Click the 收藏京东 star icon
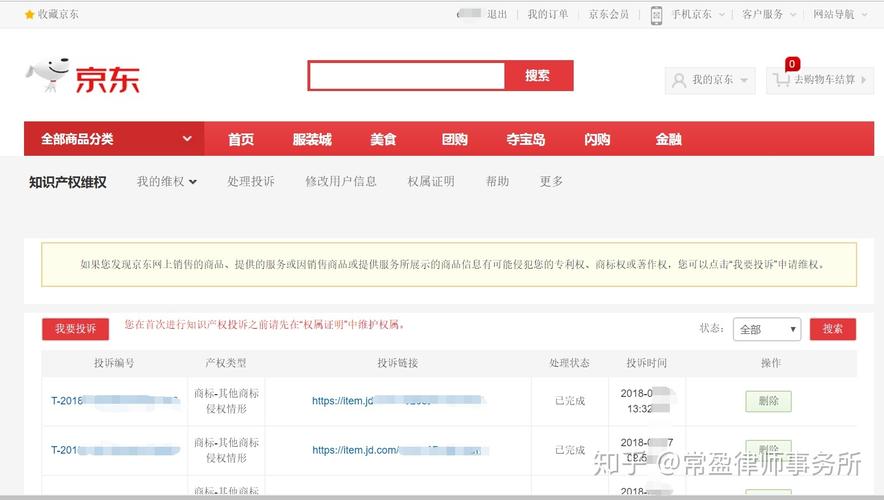Screen dimensions: 884x500 tap(29, 15)
